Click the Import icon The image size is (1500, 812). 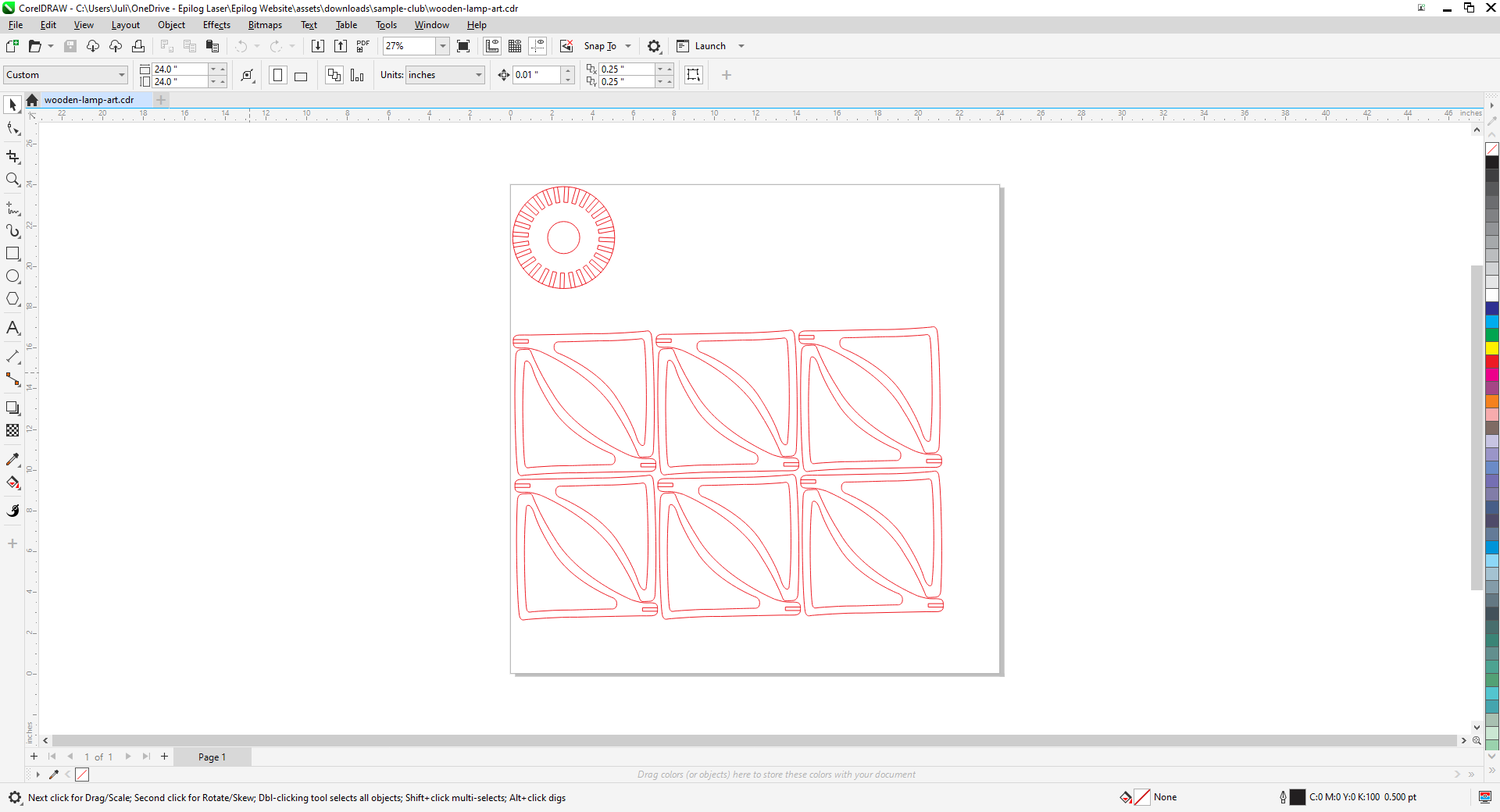point(318,46)
